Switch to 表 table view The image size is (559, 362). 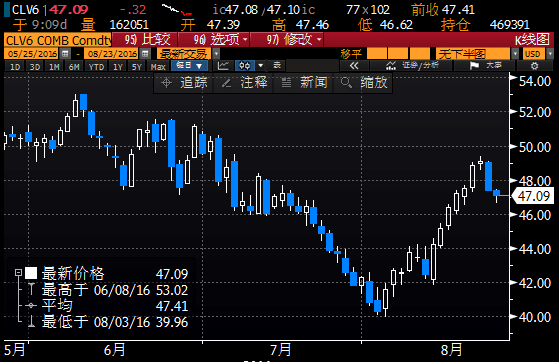[277, 66]
